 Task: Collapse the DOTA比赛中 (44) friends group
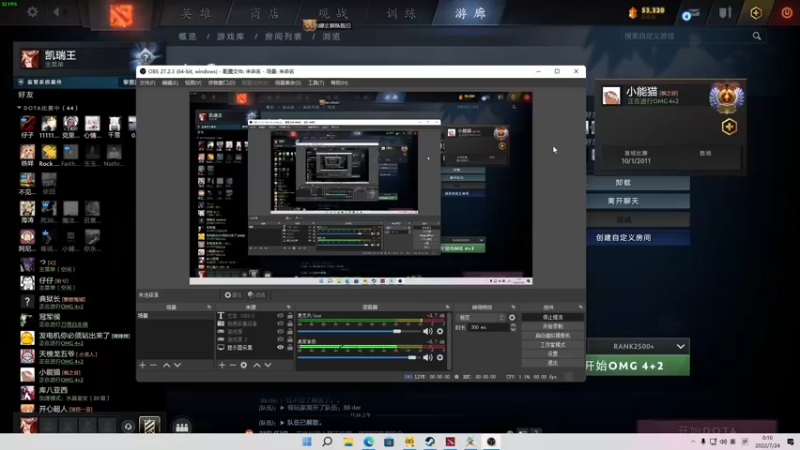[x=19, y=108]
